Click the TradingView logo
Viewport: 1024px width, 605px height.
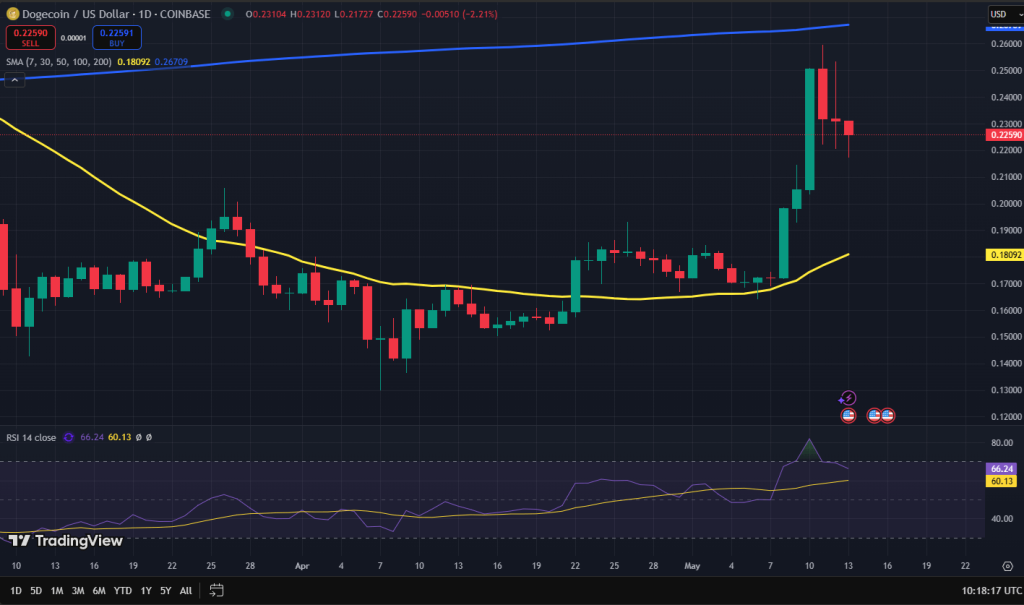click(65, 540)
